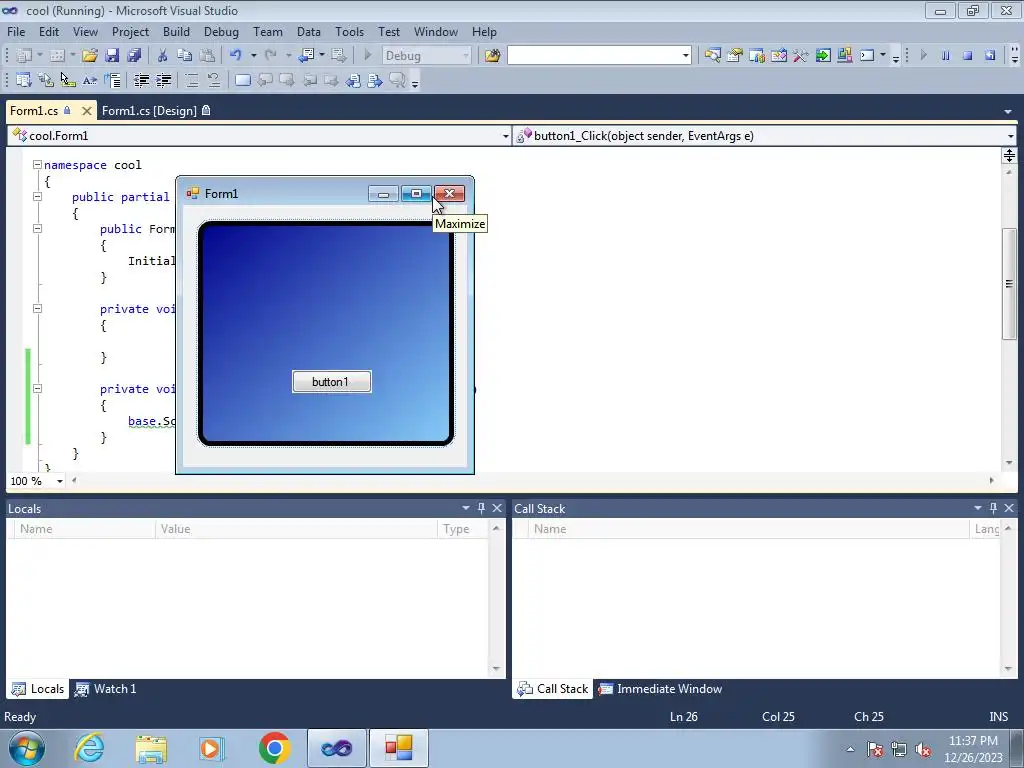Open Solution Explorer from toolbar icon
Viewport: 1024px width, 768px height.
pos(712,56)
